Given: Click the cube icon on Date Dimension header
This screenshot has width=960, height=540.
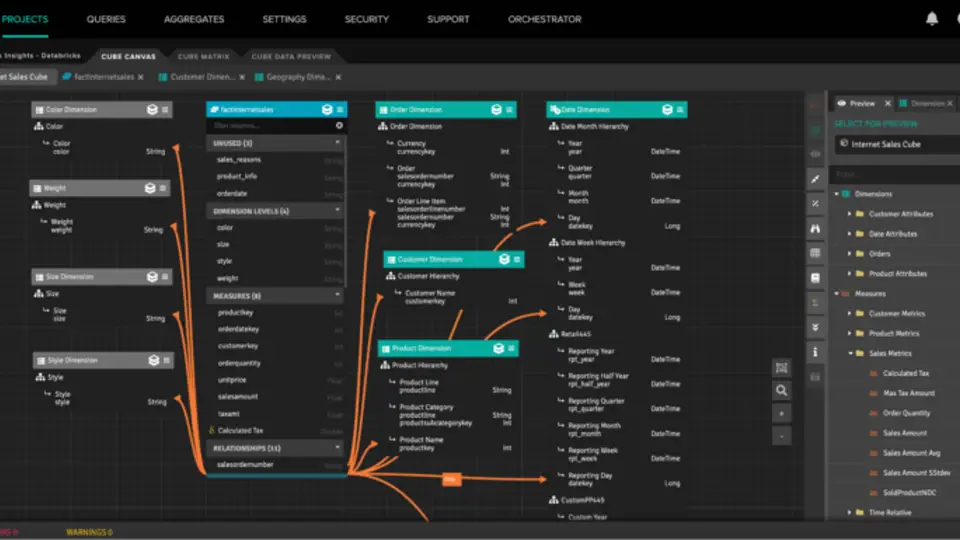Looking at the screenshot, I should coord(667,110).
